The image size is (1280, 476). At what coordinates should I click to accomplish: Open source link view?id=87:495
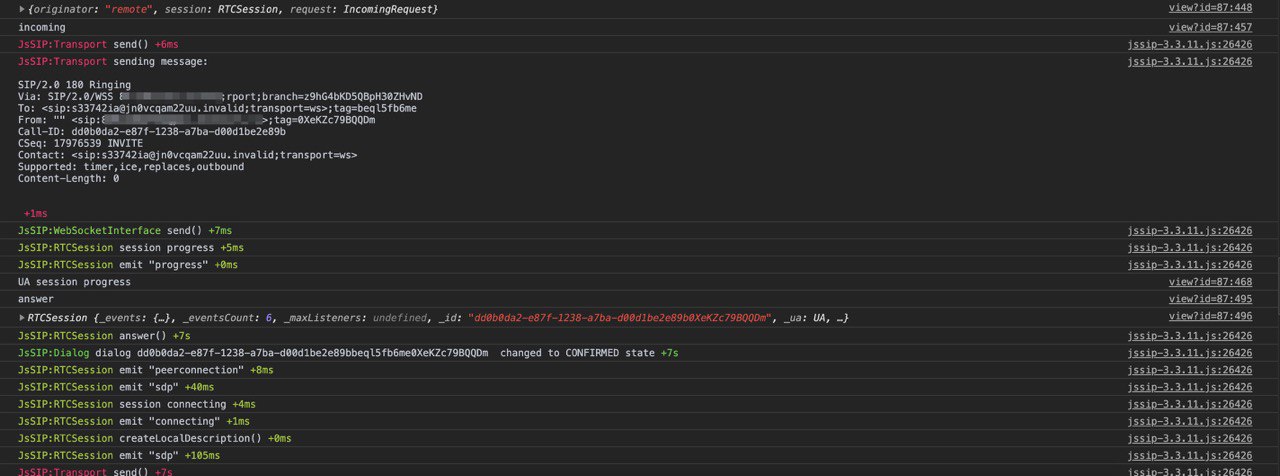click(x=1210, y=299)
